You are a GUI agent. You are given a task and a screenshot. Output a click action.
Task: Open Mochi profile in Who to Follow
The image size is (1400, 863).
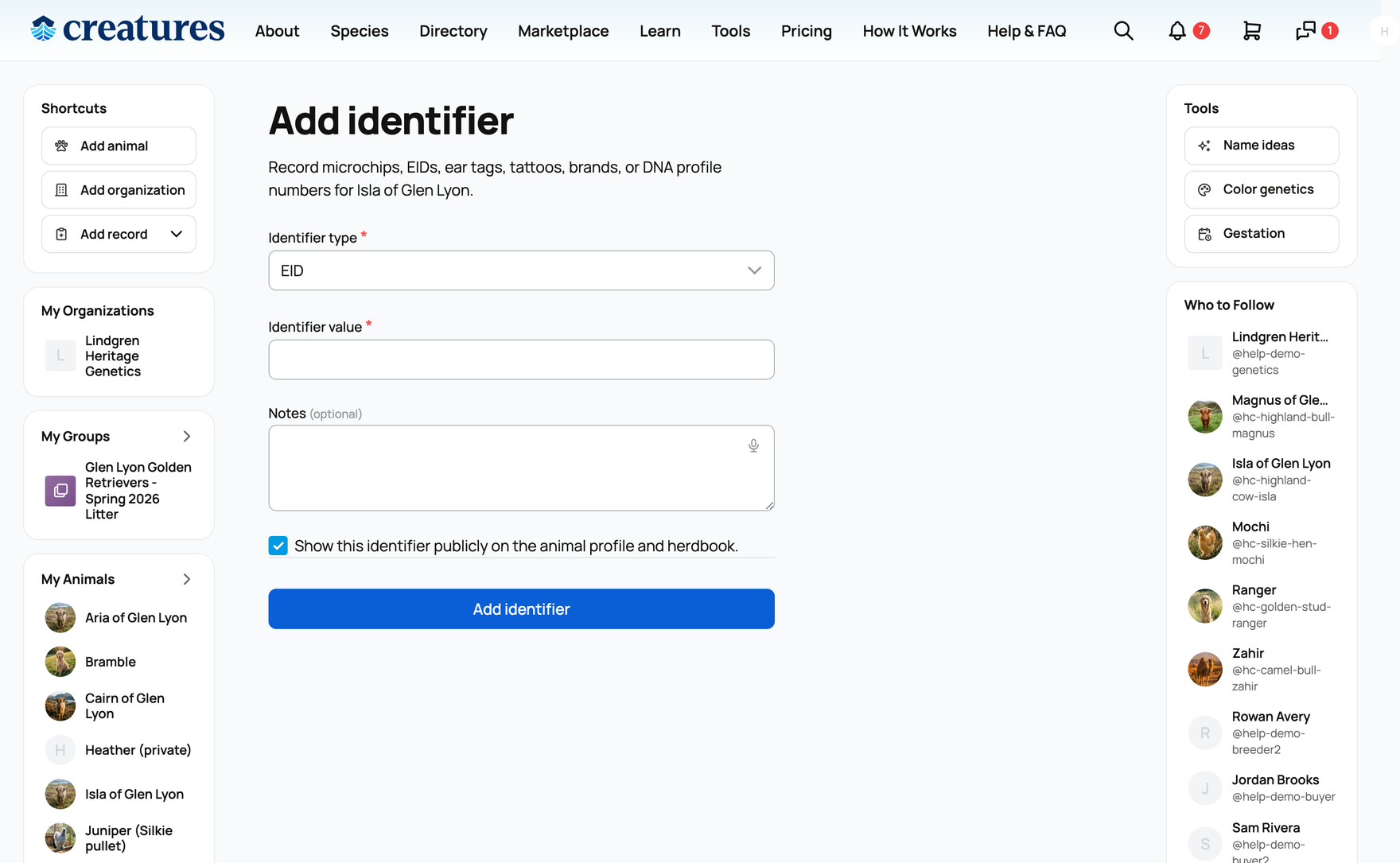pyautogui.click(x=1250, y=527)
